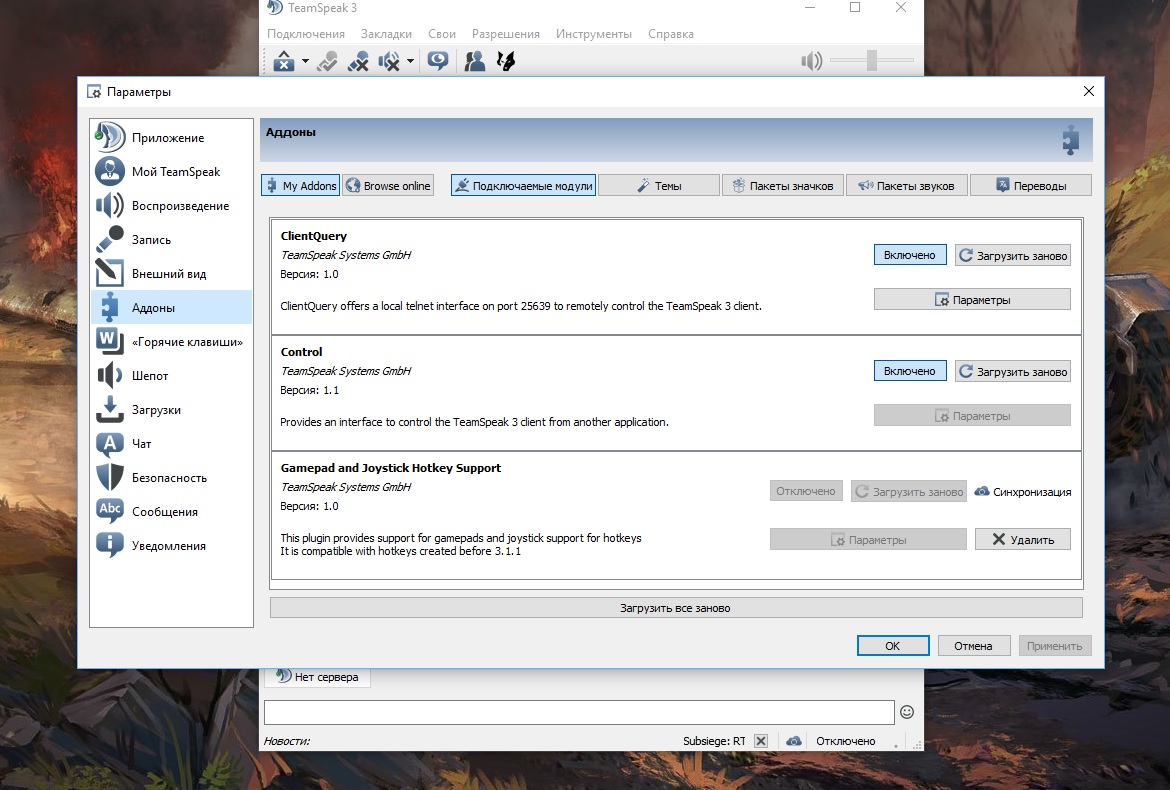Switch to the My Addons tab
This screenshot has height=790, width=1170.
point(300,186)
